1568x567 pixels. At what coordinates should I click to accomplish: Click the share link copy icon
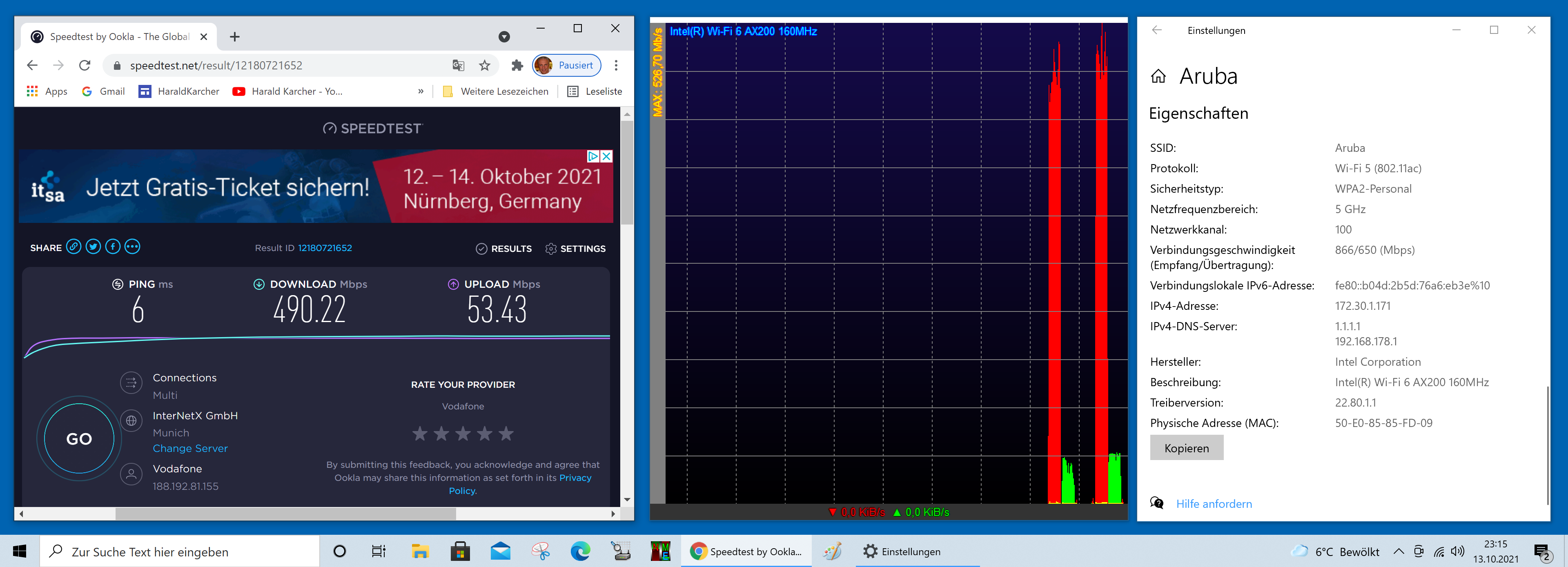(73, 247)
